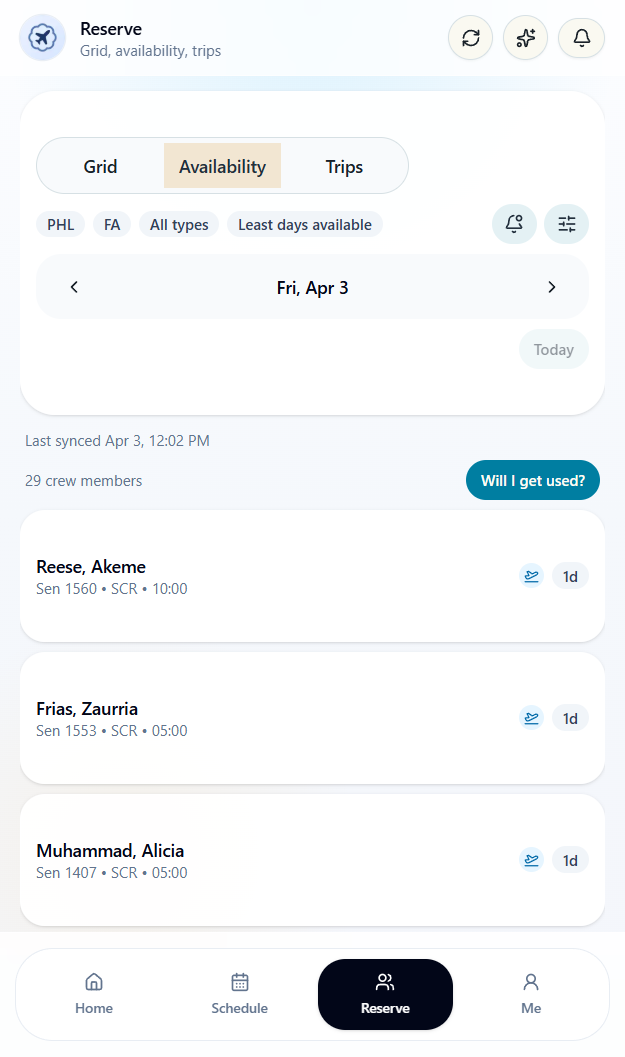Go to previous day with left chevron
The image size is (625, 1057).
74,287
